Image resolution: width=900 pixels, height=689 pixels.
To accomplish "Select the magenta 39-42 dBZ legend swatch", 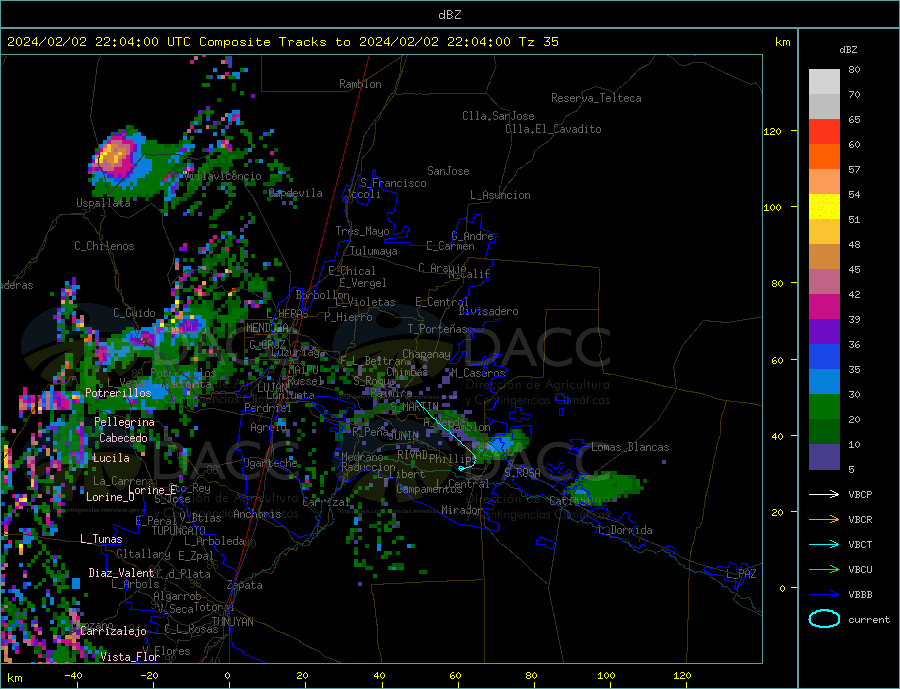I will 824,307.
